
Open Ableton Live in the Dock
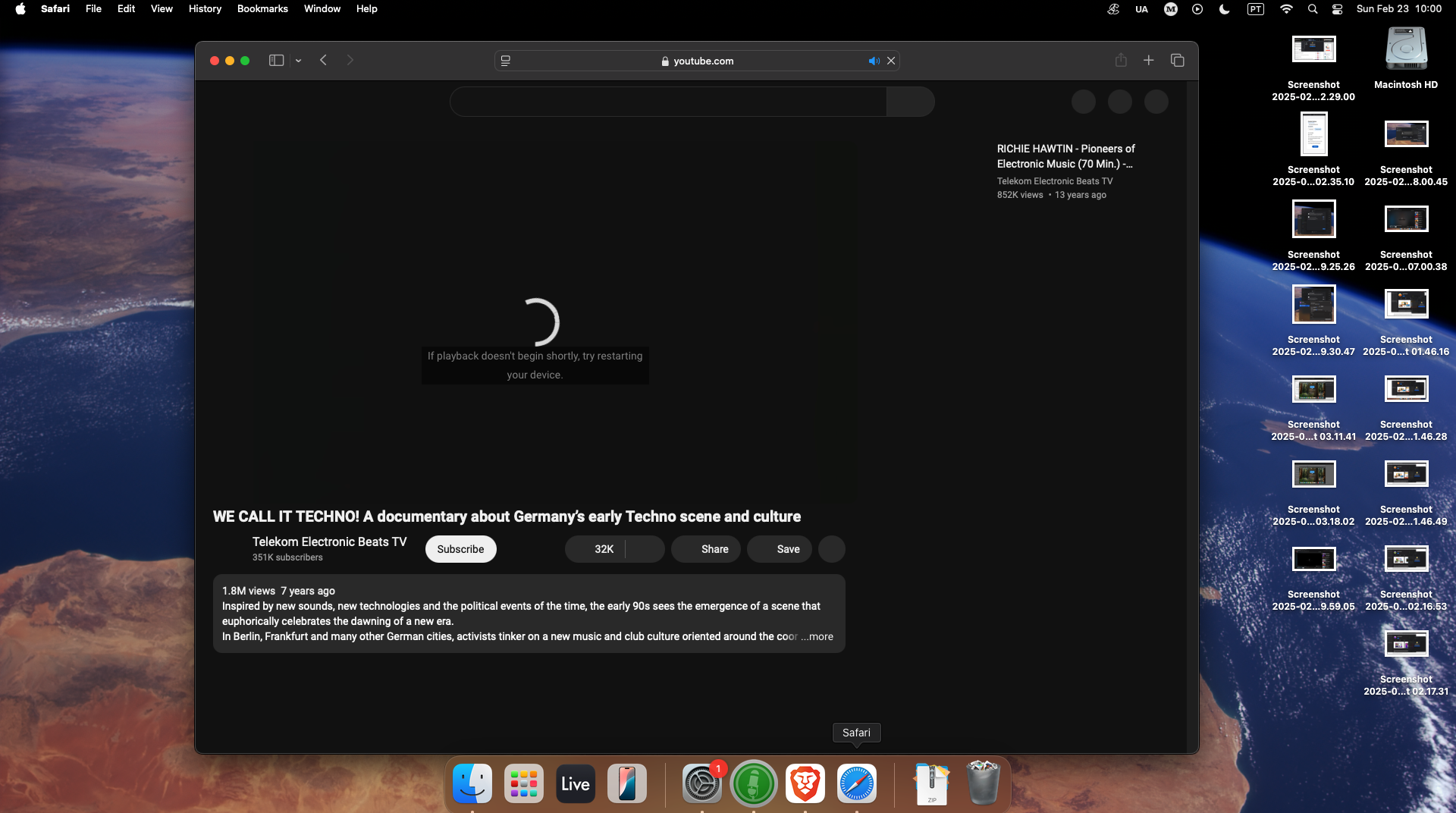click(576, 783)
